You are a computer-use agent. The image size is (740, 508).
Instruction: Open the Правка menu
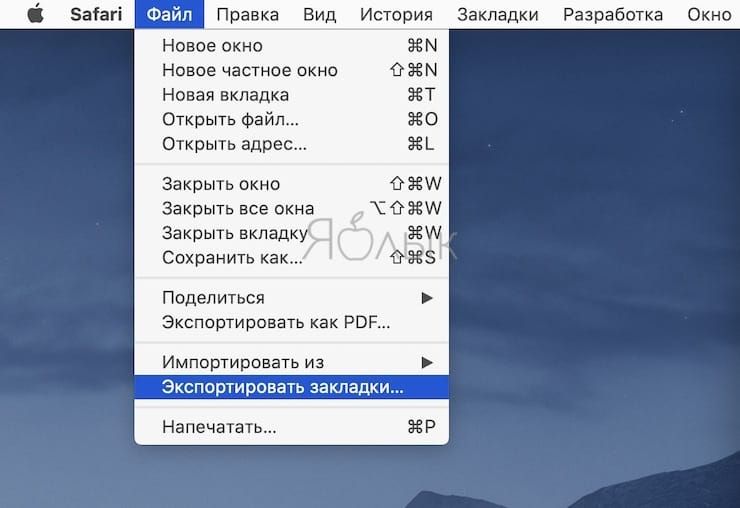tap(247, 15)
